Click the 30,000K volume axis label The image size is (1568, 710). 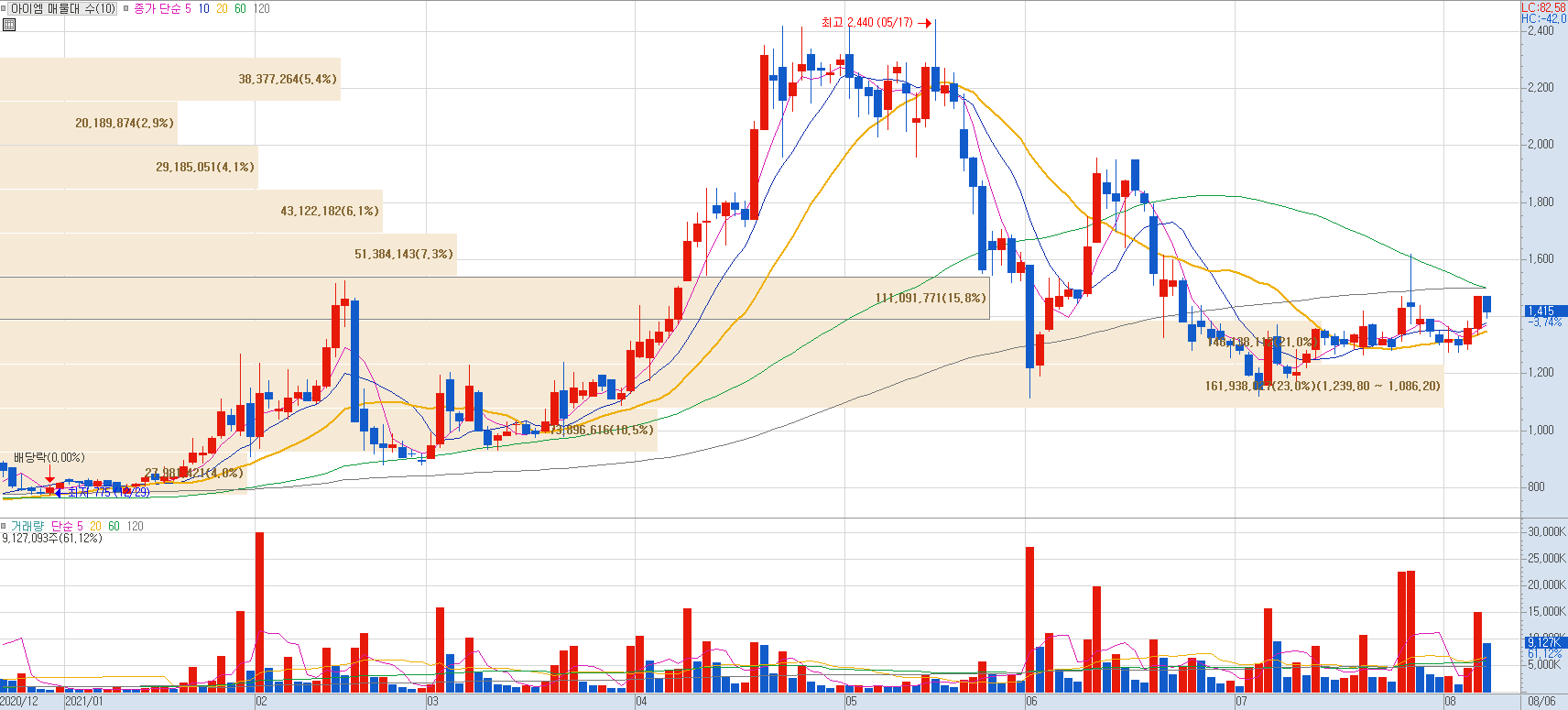[x=1546, y=531]
